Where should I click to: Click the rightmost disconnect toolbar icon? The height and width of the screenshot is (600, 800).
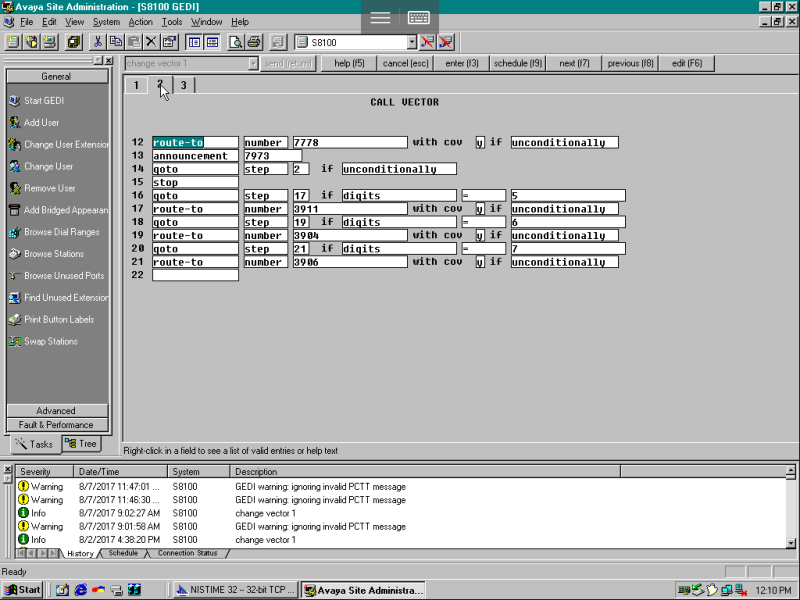[445, 42]
